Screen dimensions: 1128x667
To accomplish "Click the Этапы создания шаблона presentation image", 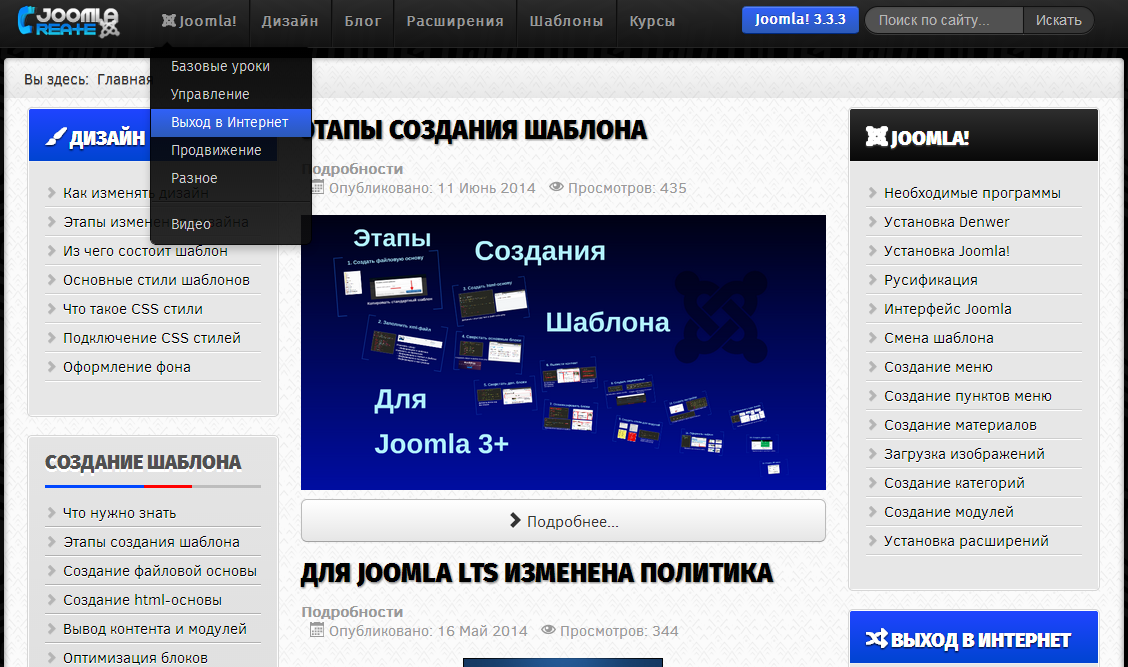I will pos(563,352).
